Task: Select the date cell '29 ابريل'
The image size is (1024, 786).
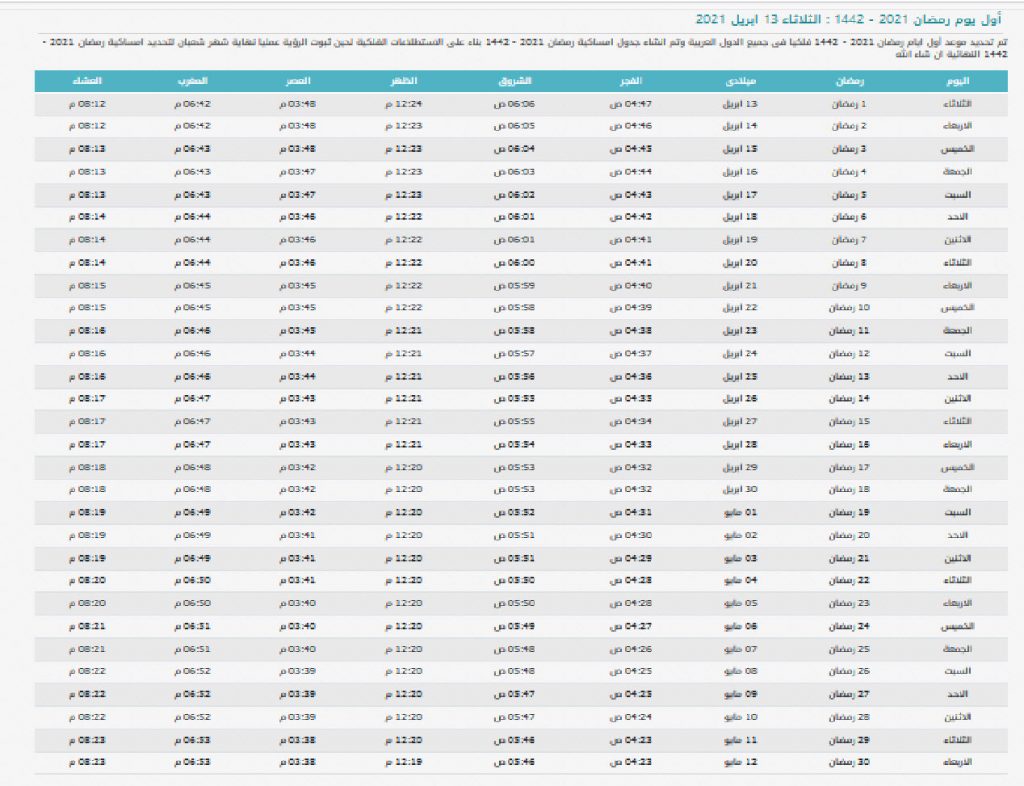Action: coord(740,467)
